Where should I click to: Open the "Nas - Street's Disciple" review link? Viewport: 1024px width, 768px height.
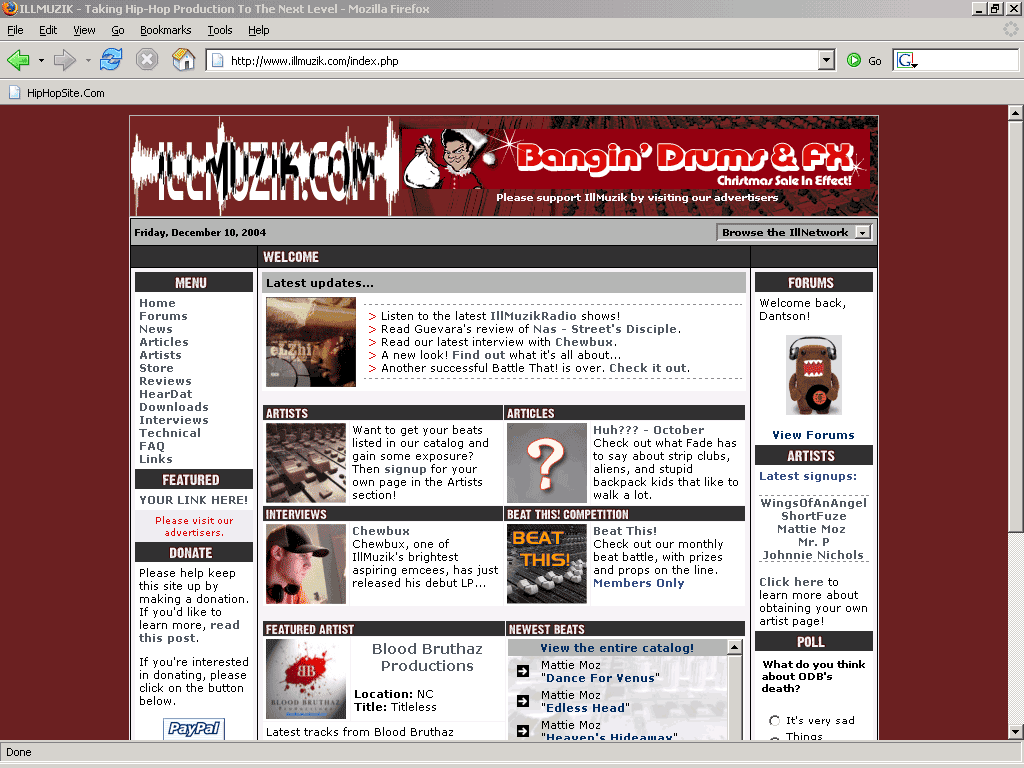(605, 329)
